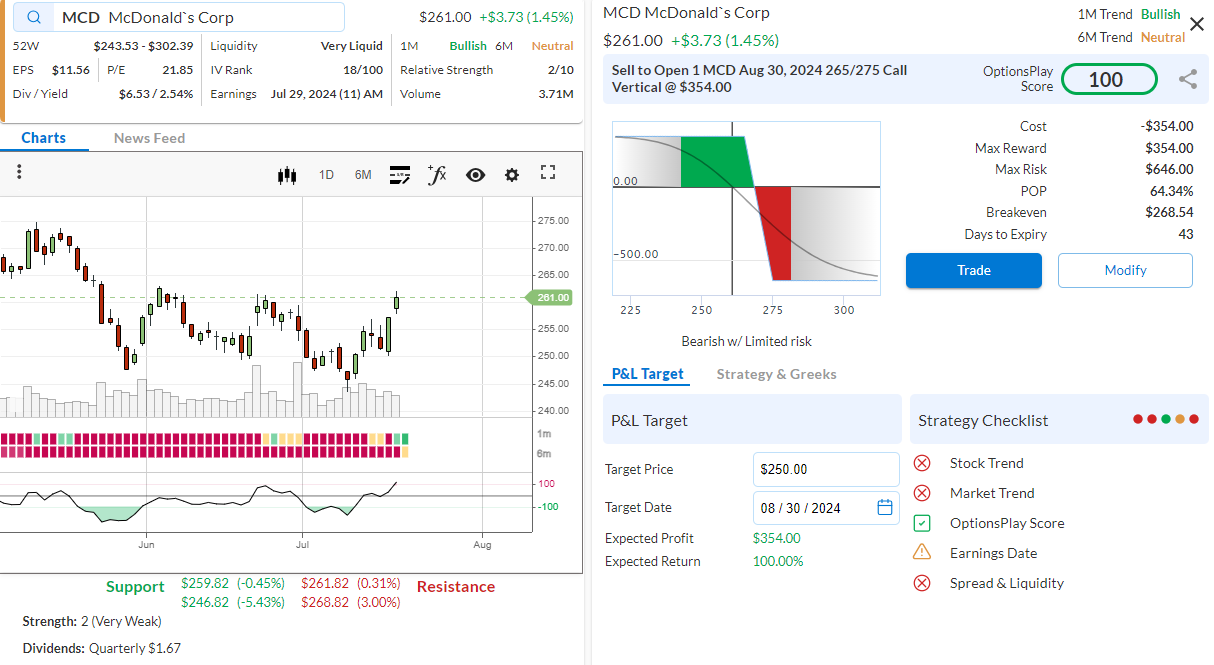Click the IV Rank 18/100 value
This screenshot has height=665, width=1214.
click(362, 70)
